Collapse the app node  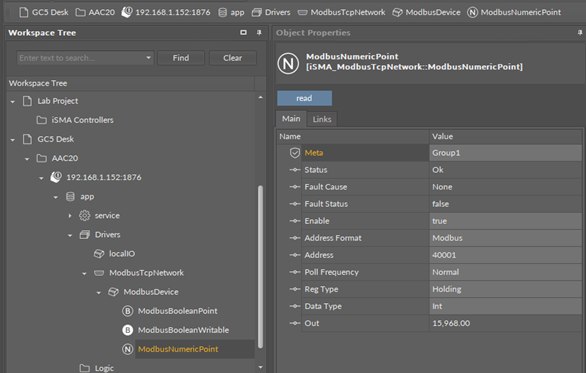tap(55, 197)
